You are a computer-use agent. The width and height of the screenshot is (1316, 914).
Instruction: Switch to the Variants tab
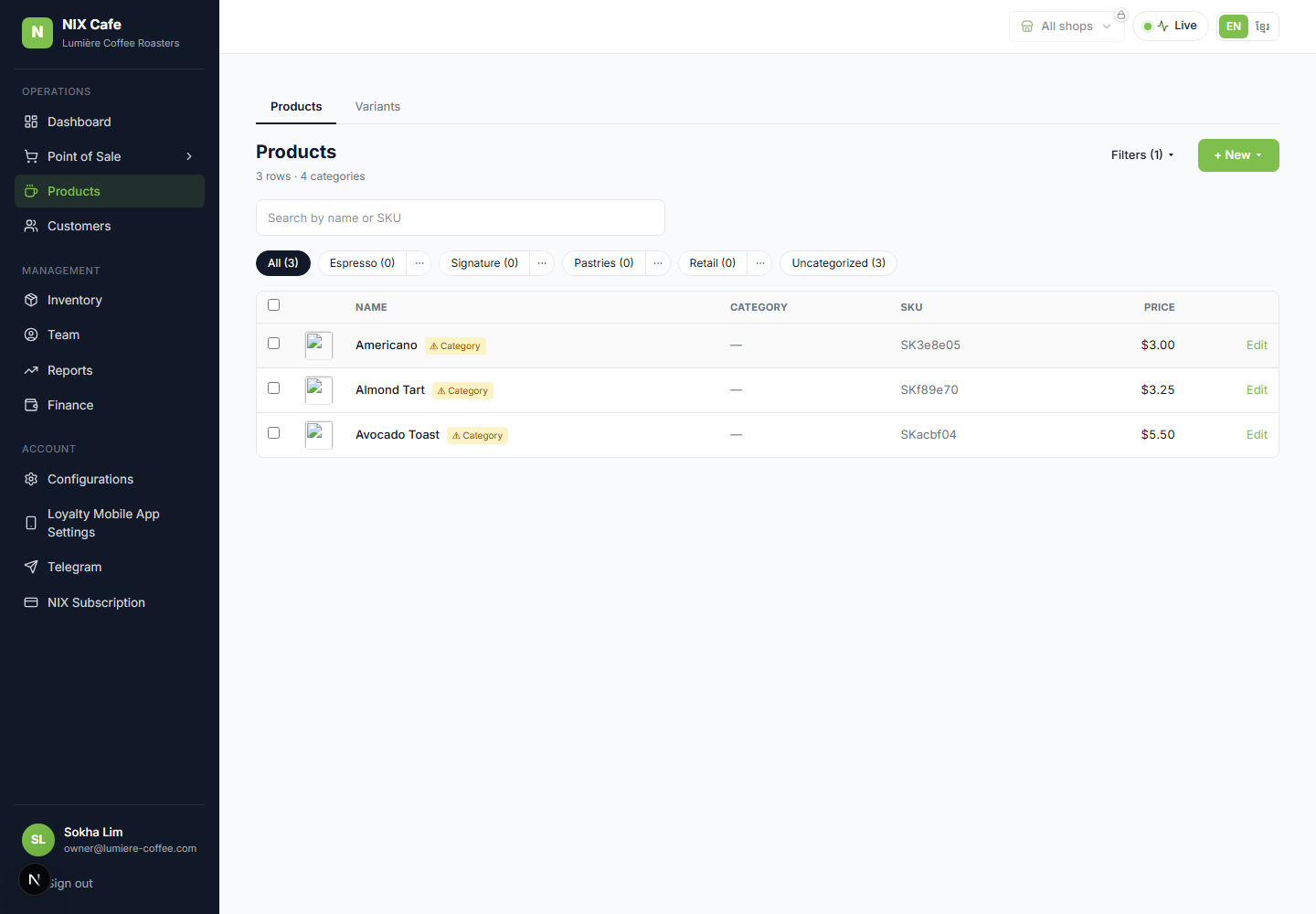[377, 107]
